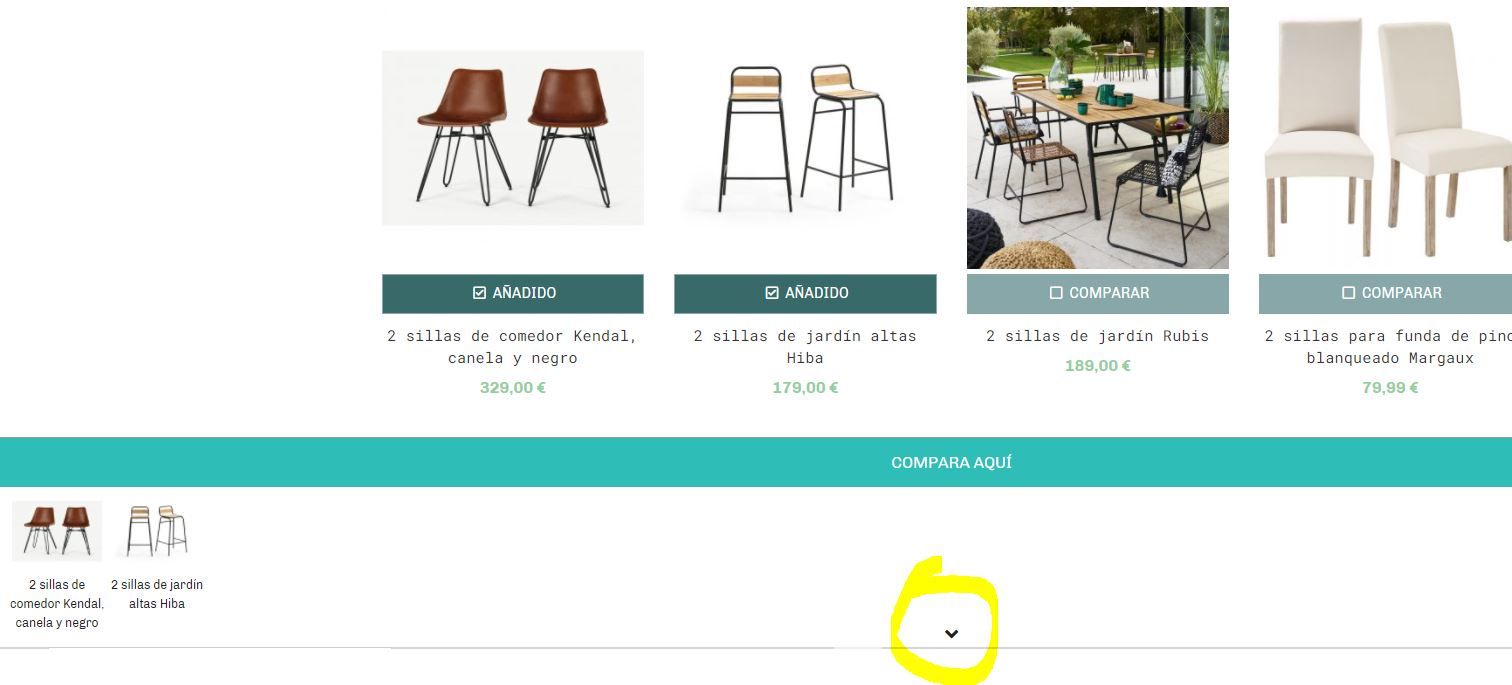Open Kendal brown leather chairs image
The width and height of the screenshot is (1512, 685).
tap(513, 138)
